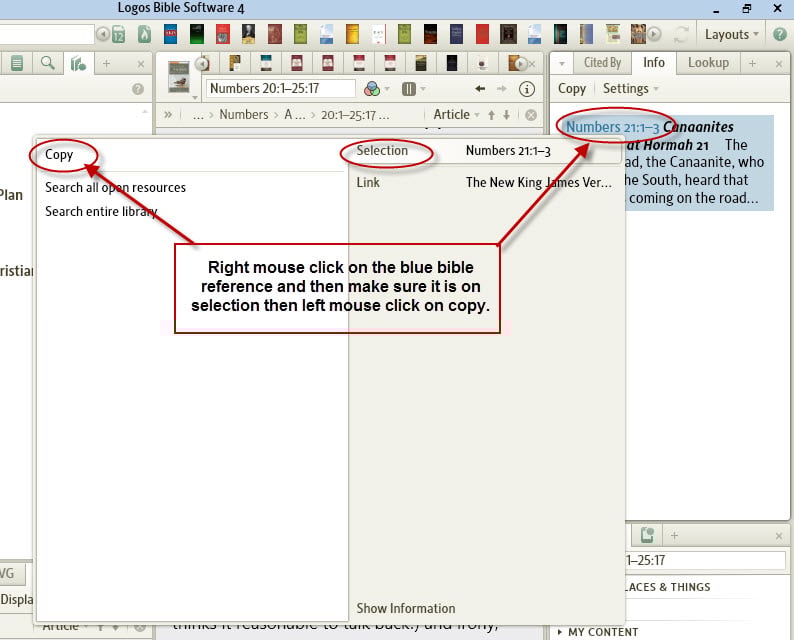The image size is (794, 640).
Task: Click the left panel help question icon
Action: click(x=138, y=89)
